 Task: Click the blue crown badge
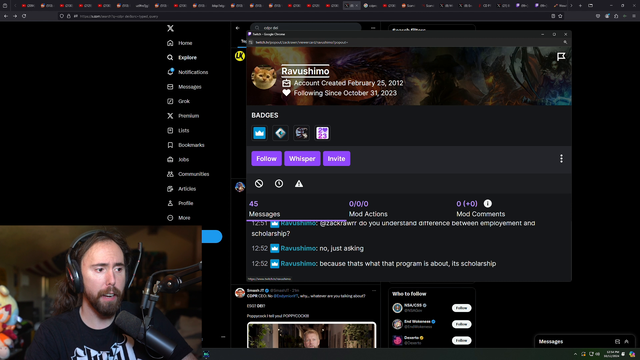click(259, 133)
